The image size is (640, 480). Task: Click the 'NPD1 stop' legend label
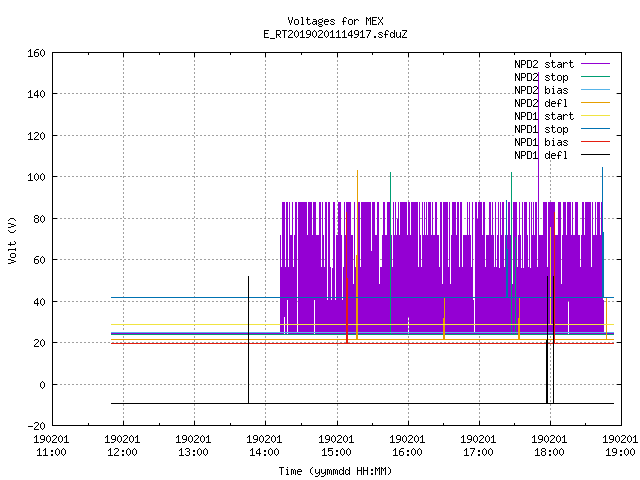click(x=541, y=129)
